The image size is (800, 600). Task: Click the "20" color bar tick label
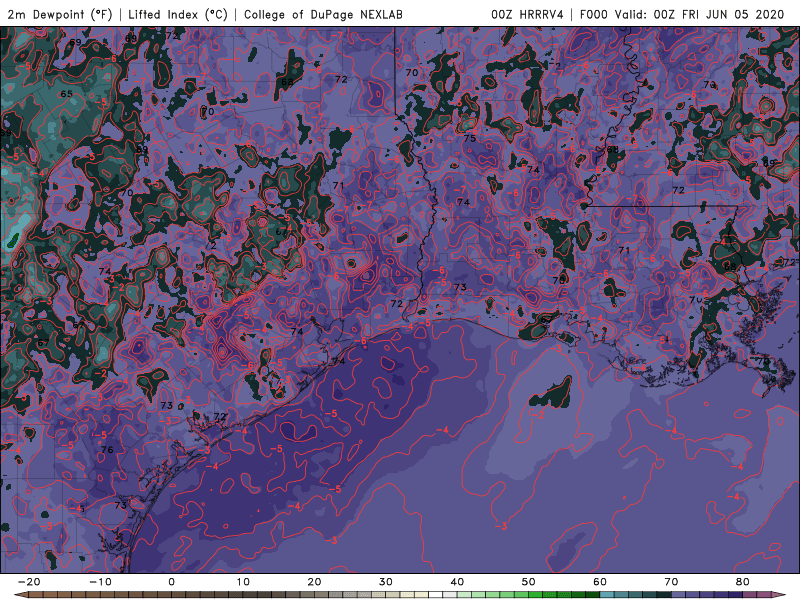[x=314, y=582]
